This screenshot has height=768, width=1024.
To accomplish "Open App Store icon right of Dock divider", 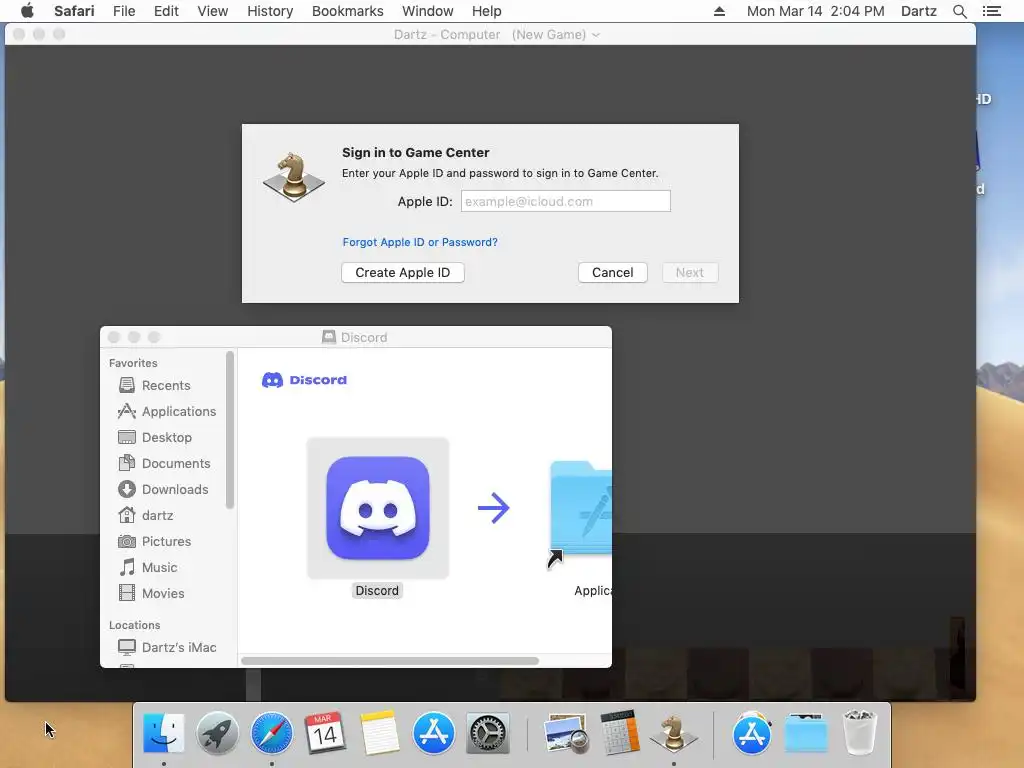I will pos(752,733).
